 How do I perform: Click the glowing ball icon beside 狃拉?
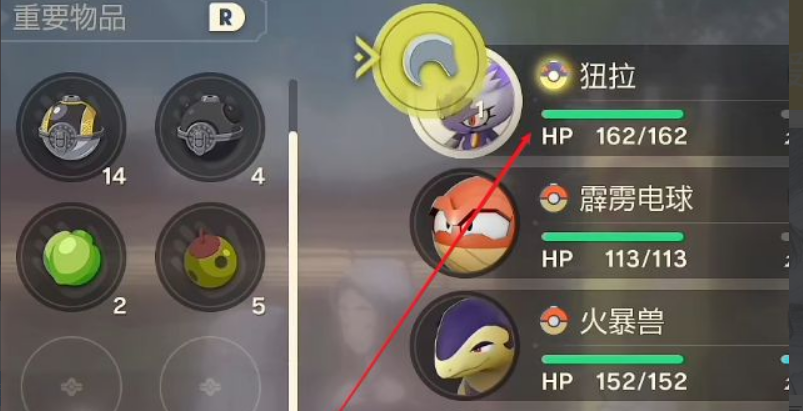555,75
